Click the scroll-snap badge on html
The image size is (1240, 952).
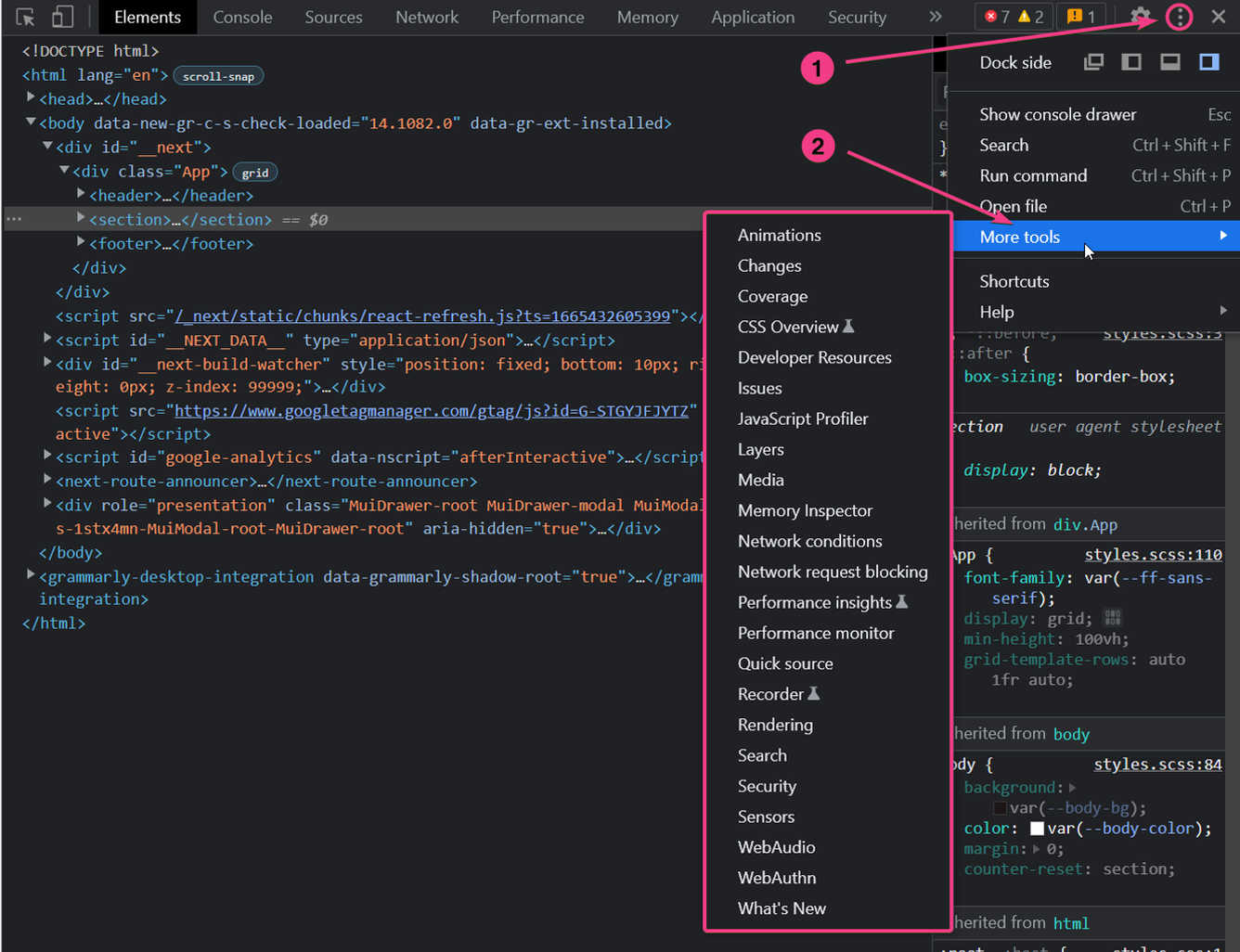(219, 76)
